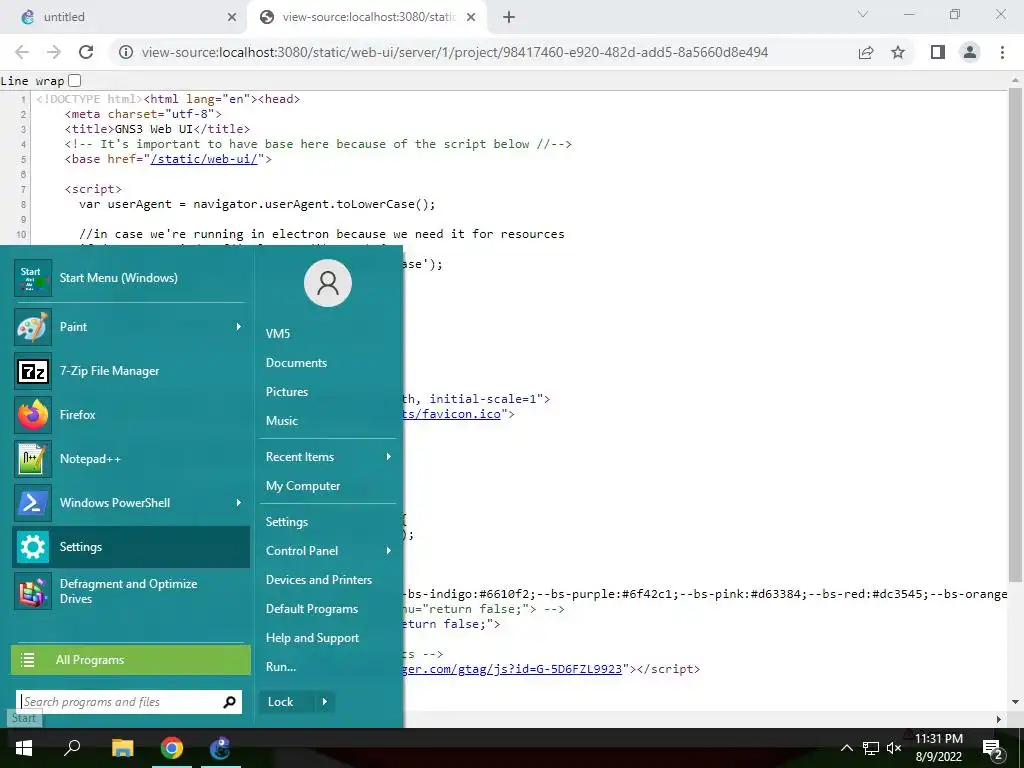Viewport: 1024px width, 768px height.
Task: View site information icon
Action: tap(126, 52)
